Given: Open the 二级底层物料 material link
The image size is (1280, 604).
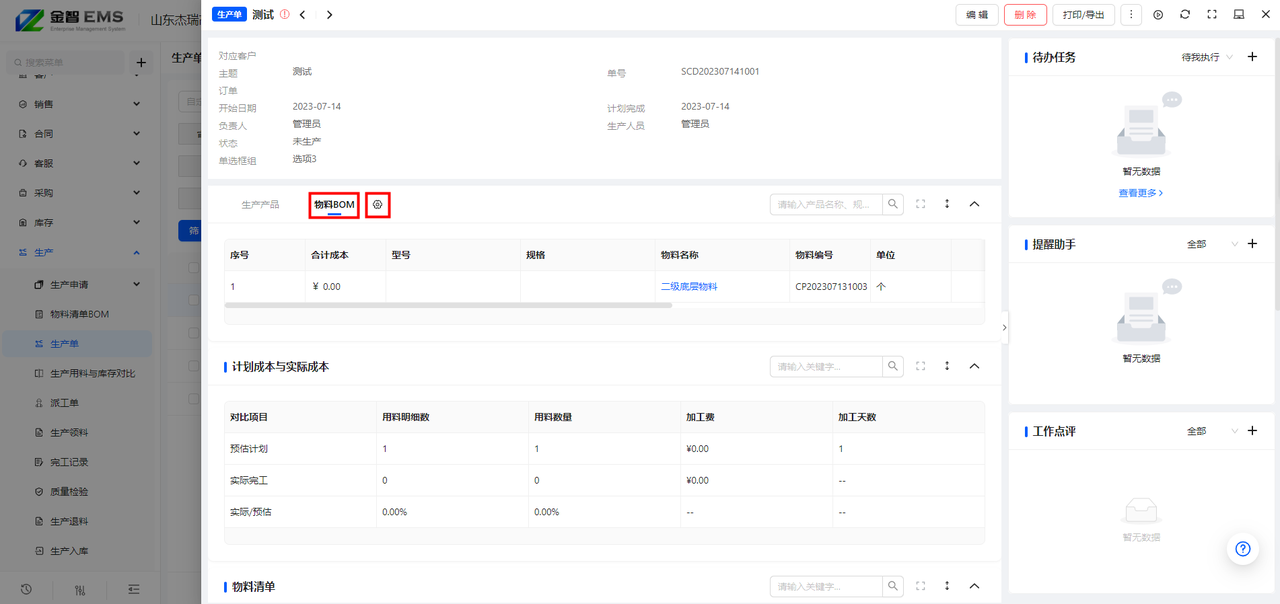Looking at the screenshot, I should click(x=689, y=287).
